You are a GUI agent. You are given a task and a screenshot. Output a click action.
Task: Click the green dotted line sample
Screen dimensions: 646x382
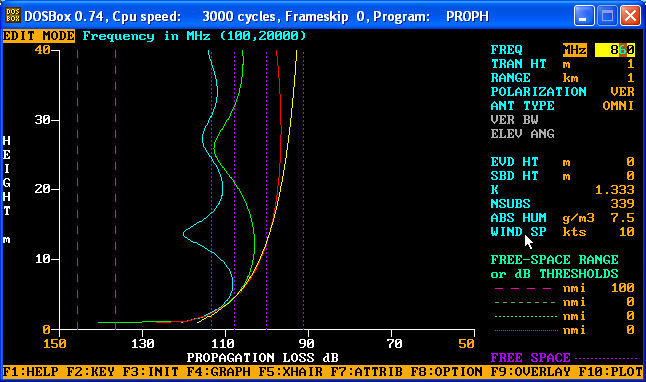click(526, 316)
